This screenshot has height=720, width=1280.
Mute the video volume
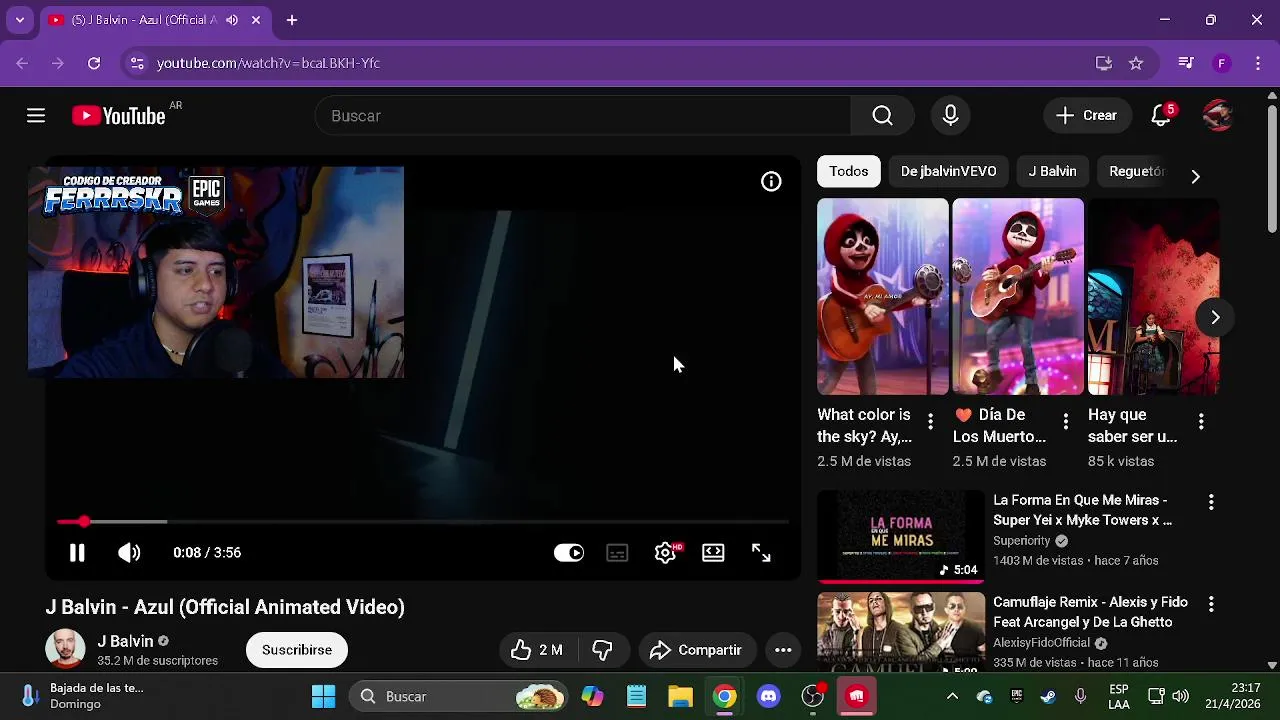click(x=129, y=552)
